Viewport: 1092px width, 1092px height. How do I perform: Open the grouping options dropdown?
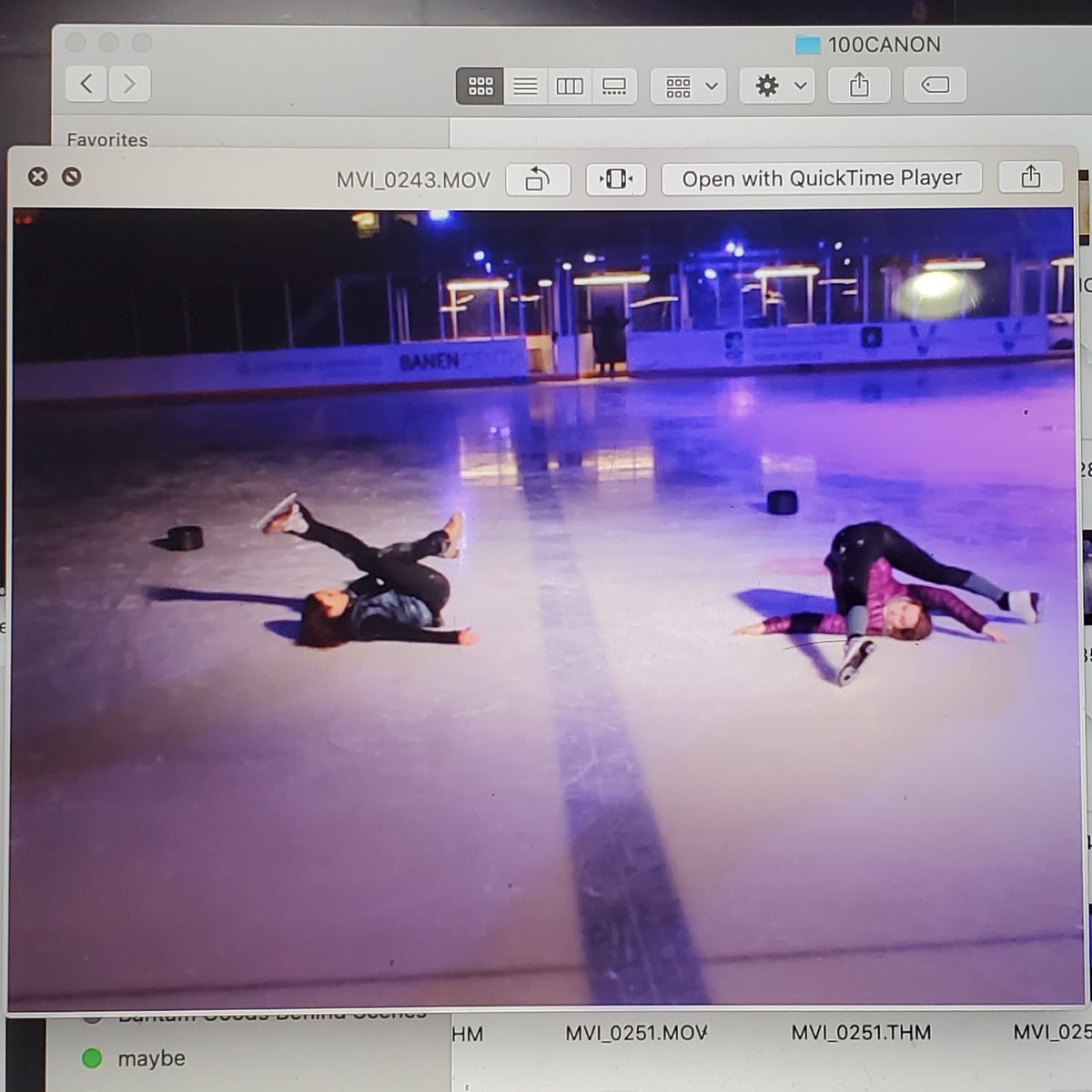pos(687,86)
